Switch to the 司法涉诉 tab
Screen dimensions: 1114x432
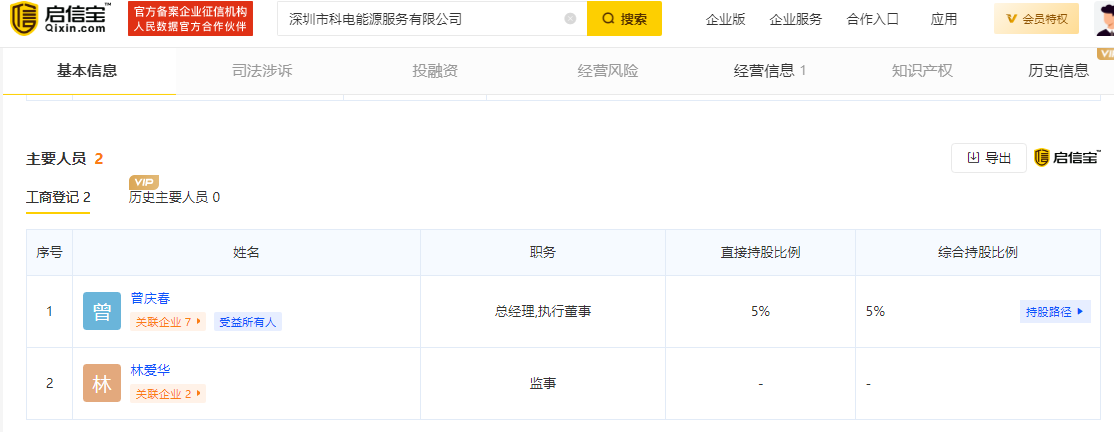262,71
